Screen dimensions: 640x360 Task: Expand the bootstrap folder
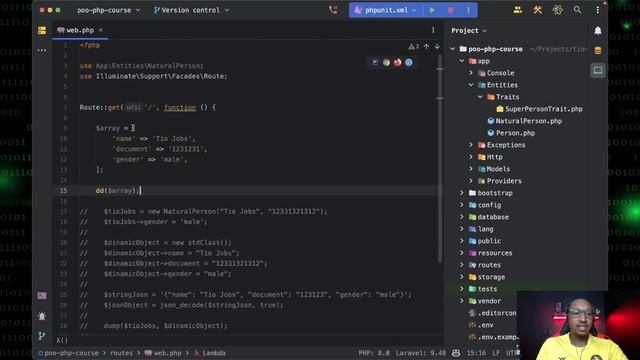click(462, 193)
